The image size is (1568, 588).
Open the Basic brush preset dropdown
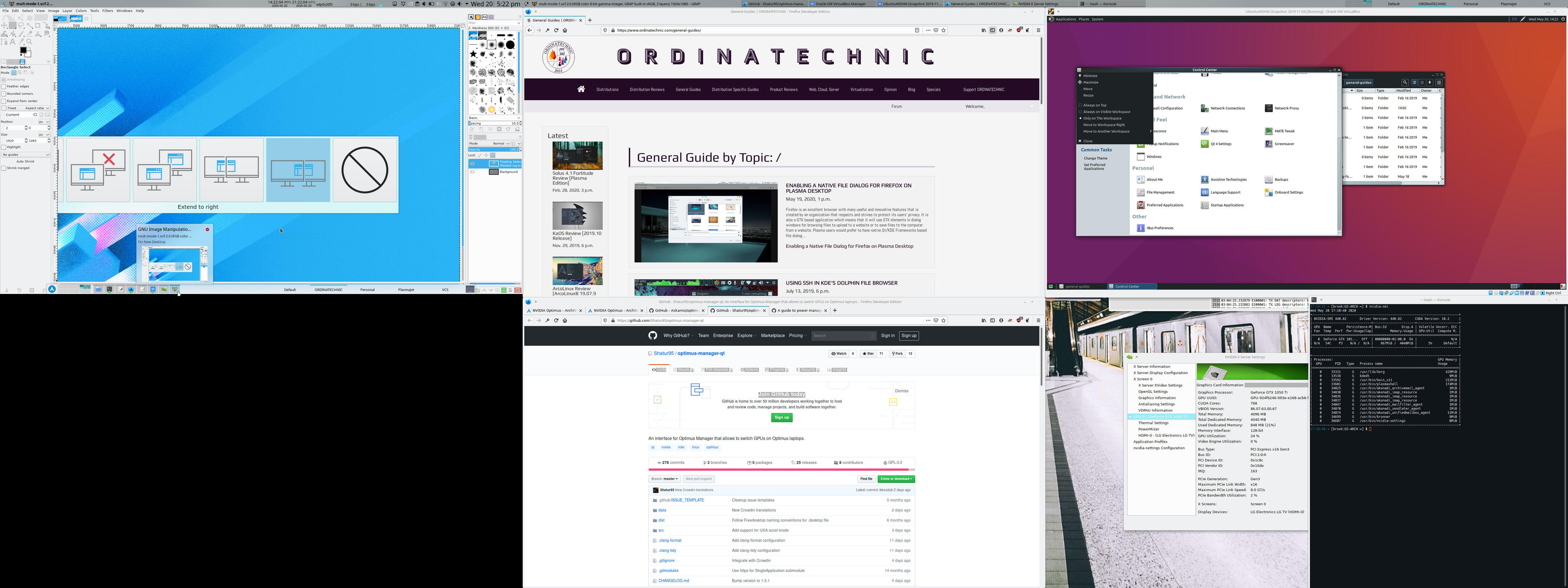(x=495, y=118)
